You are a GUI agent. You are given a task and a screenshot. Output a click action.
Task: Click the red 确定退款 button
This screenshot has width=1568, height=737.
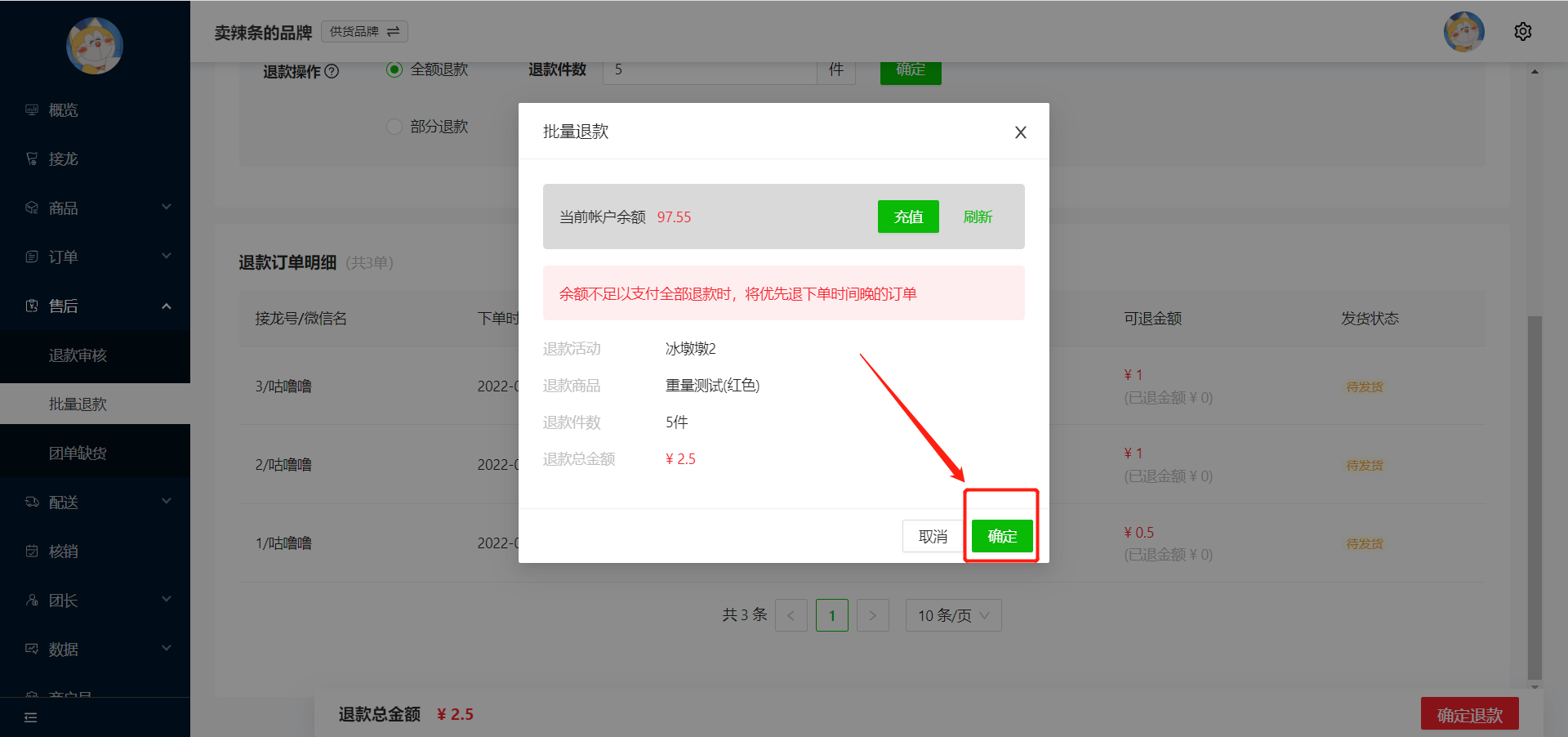click(1470, 715)
